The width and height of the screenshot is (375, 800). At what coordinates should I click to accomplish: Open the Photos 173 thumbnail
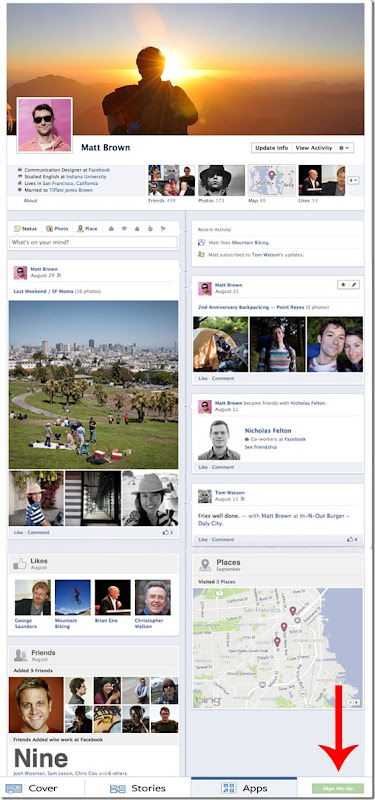[x=221, y=180]
